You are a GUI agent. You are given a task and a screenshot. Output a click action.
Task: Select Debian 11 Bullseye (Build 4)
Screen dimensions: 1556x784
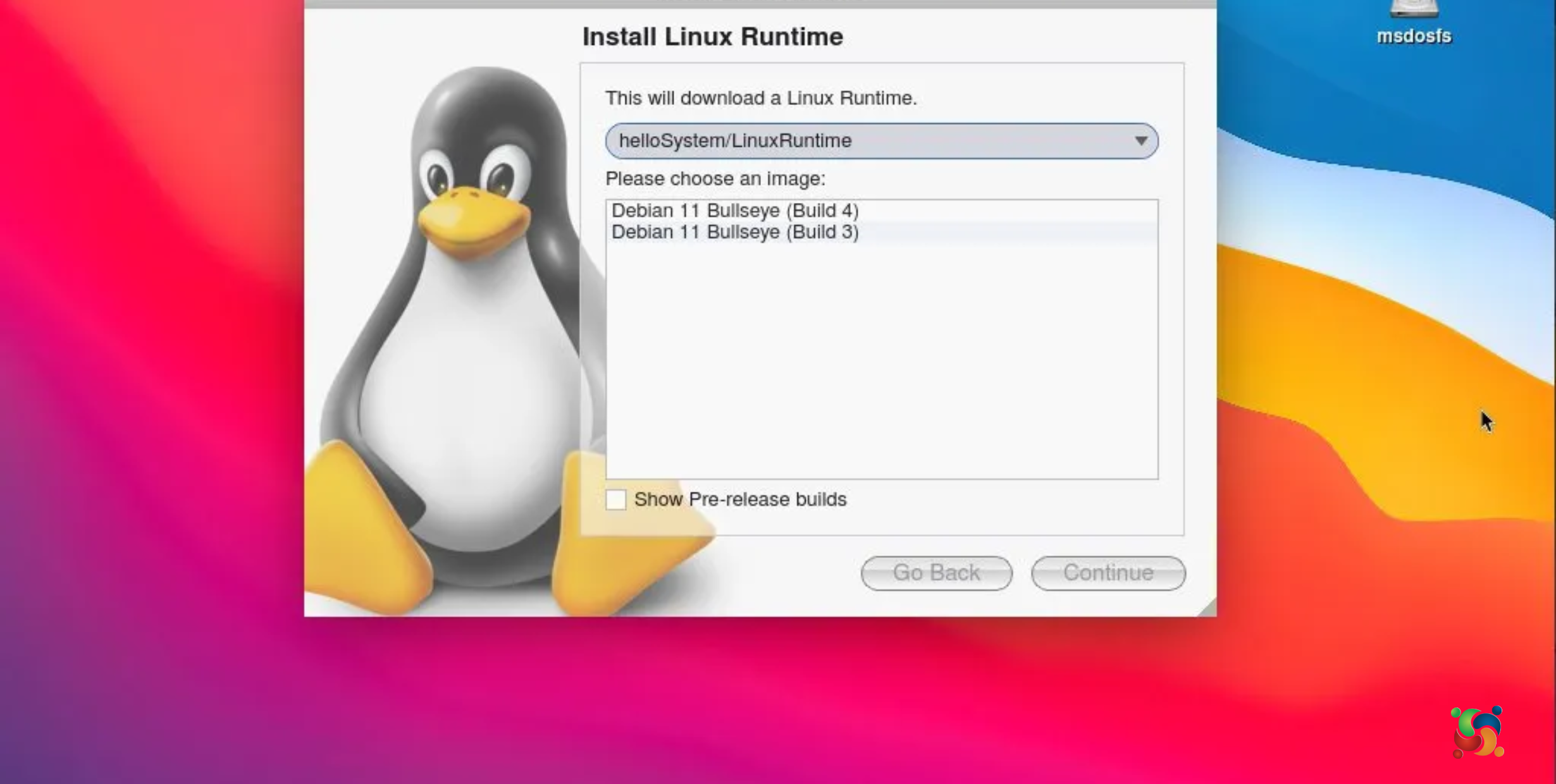[882, 211]
